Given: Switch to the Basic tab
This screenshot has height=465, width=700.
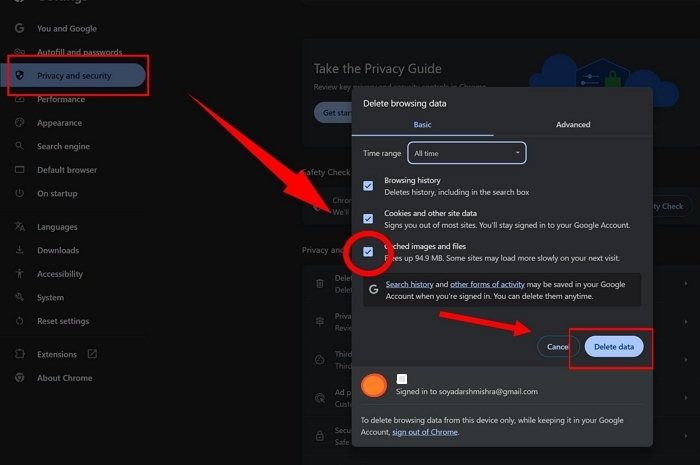Looking at the screenshot, I should 422,125.
